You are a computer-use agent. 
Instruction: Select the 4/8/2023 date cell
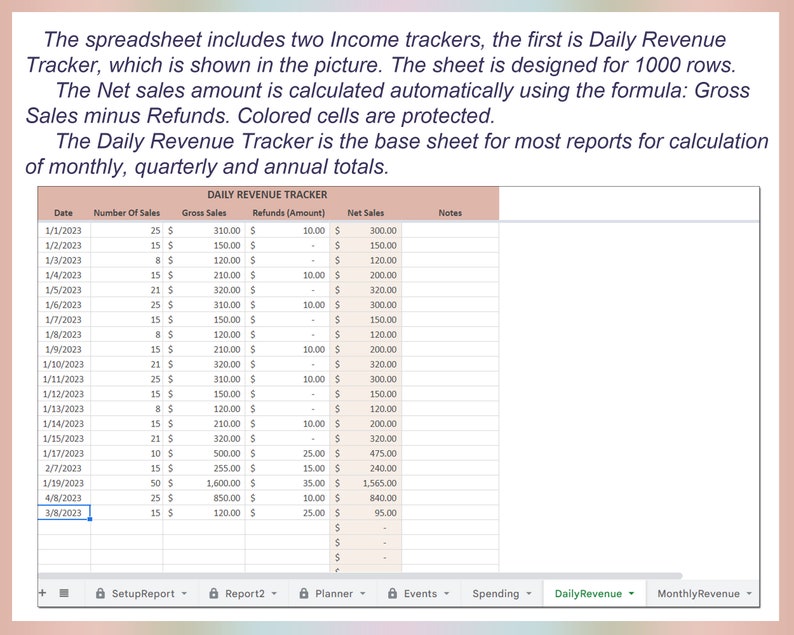coord(64,498)
